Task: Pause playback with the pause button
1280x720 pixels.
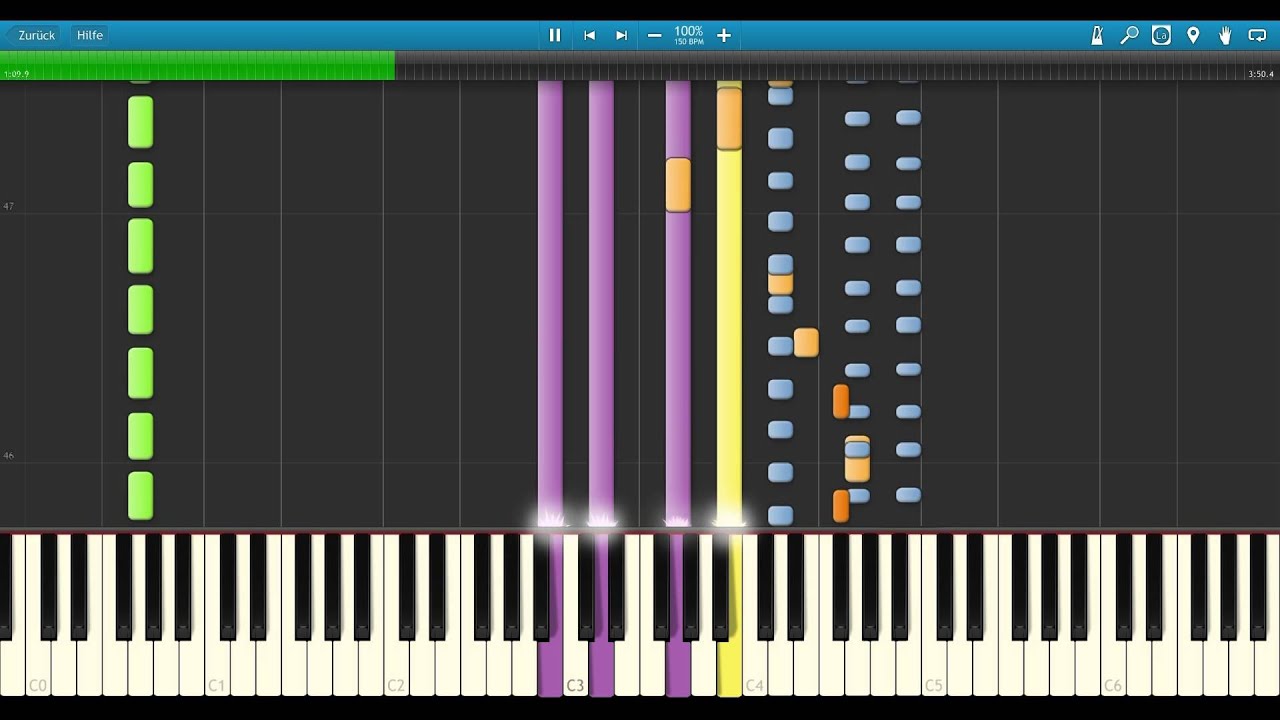Action: pos(555,35)
